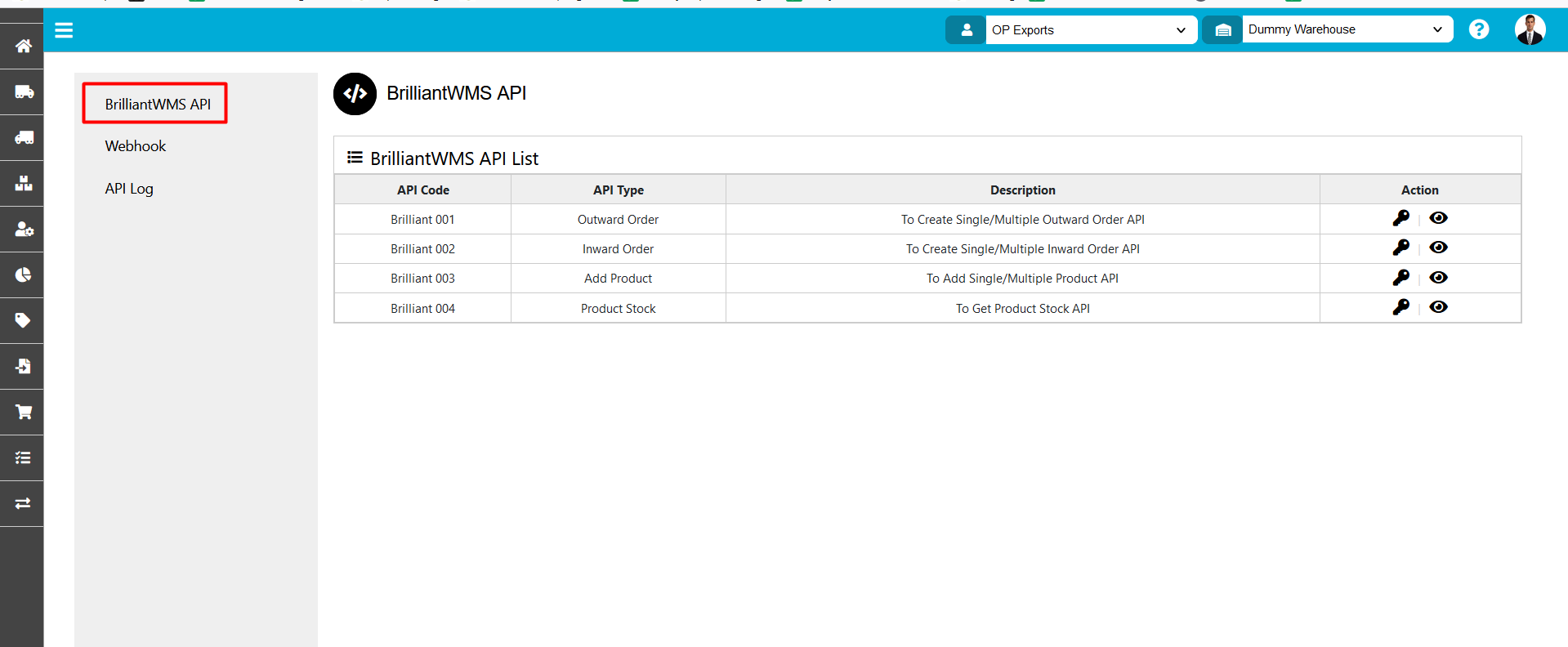Select BrilliantWMS API menu item

[157, 104]
